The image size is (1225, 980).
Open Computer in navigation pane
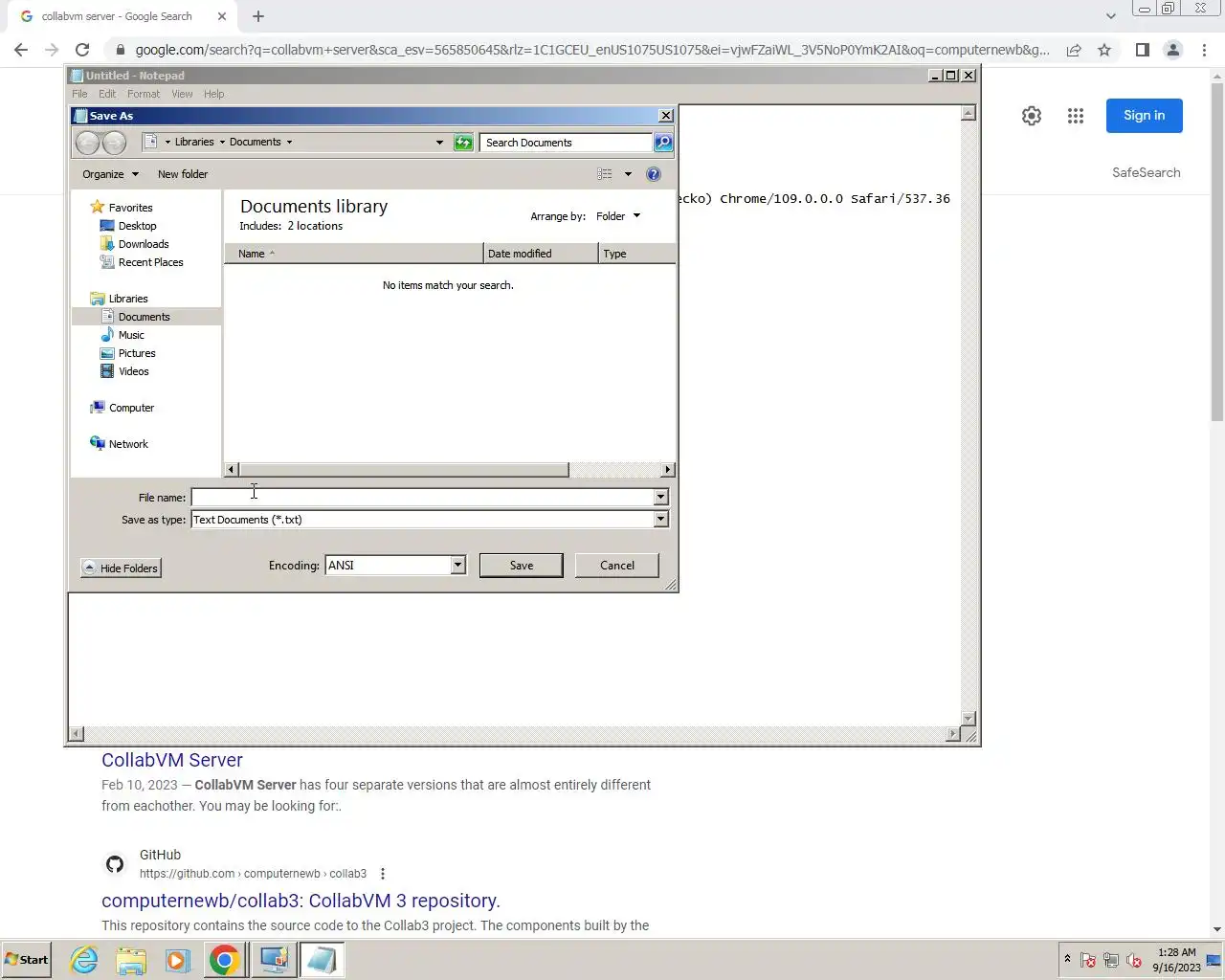[131, 408]
